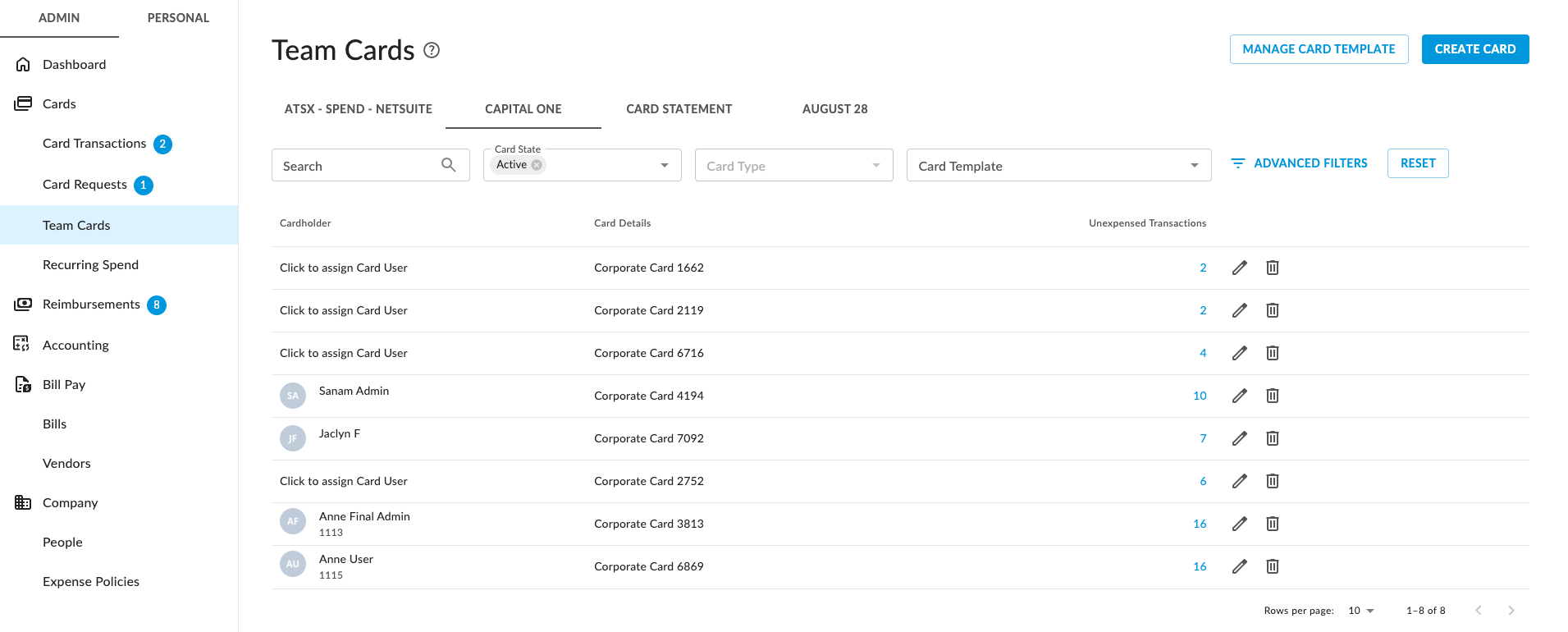Open the Card State dropdown
The height and width of the screenshot is (632, 1568).
tap(664, 165)
